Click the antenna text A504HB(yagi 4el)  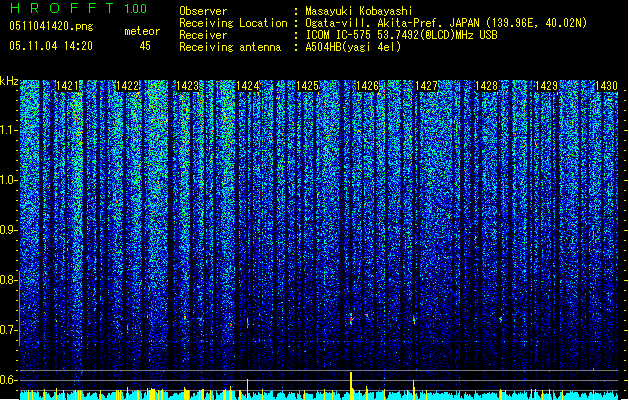tap(353, 47)
